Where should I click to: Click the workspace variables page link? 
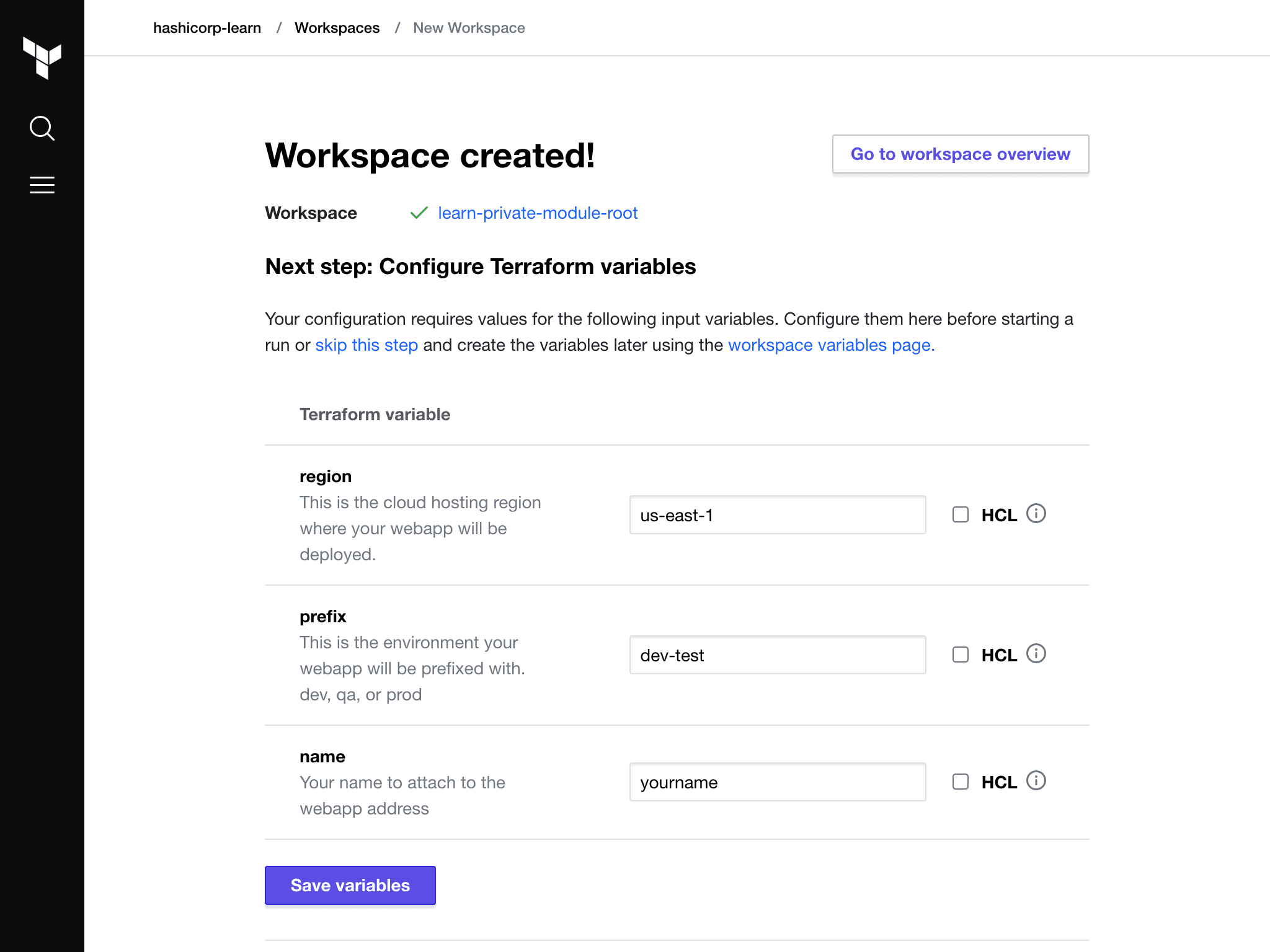(831, 344)
